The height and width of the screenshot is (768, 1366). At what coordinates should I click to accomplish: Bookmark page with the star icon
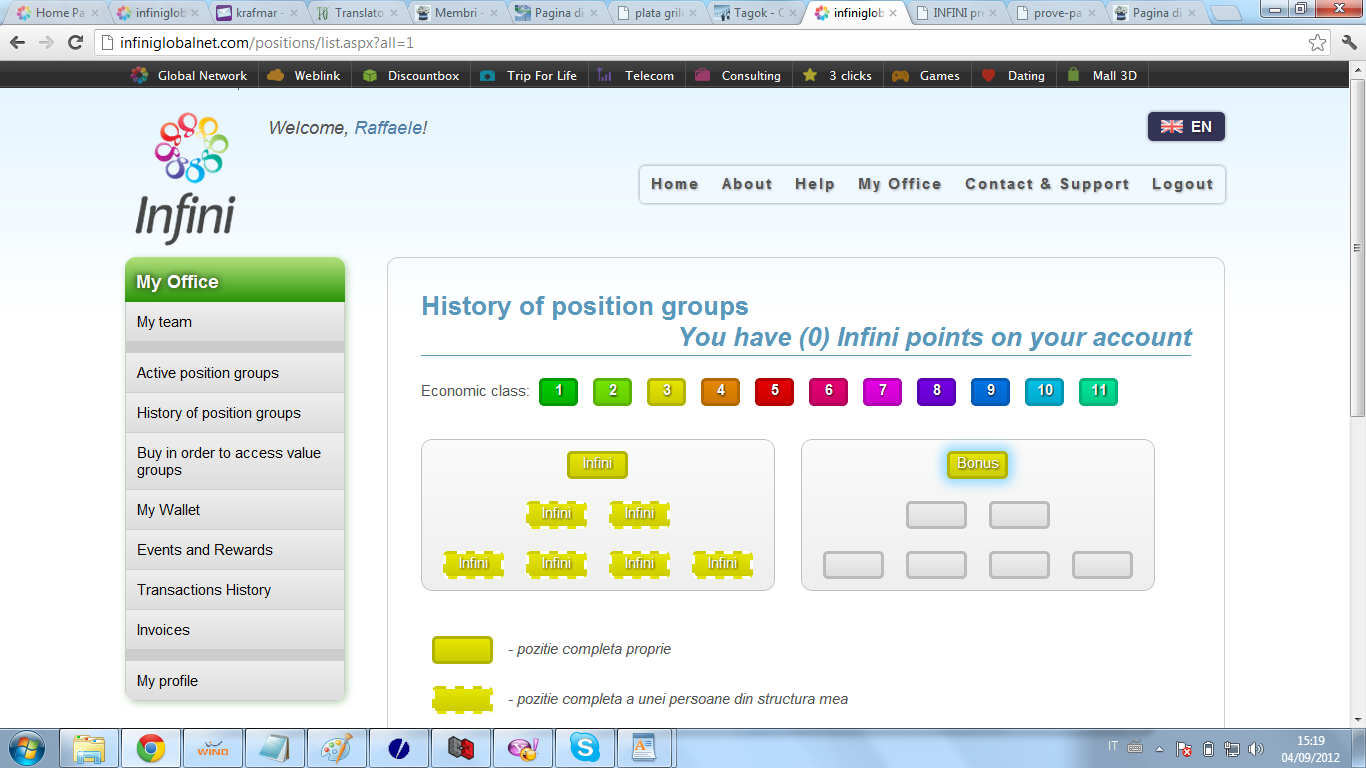(1317, 43)
